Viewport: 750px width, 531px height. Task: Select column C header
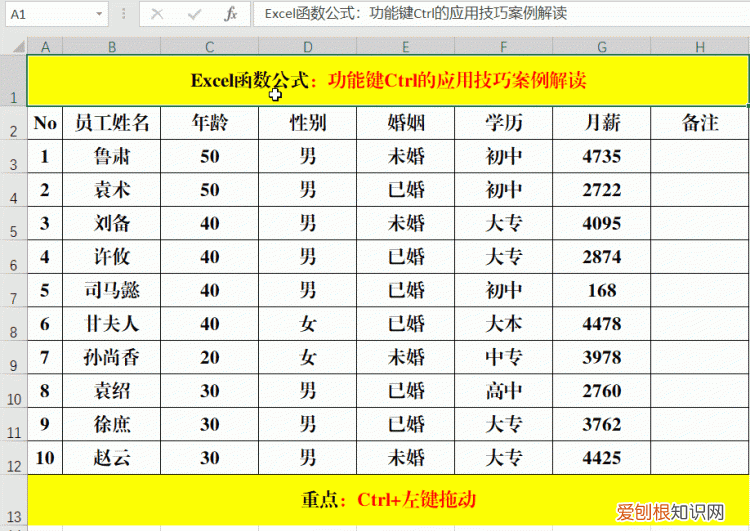[x=210, y=47]
